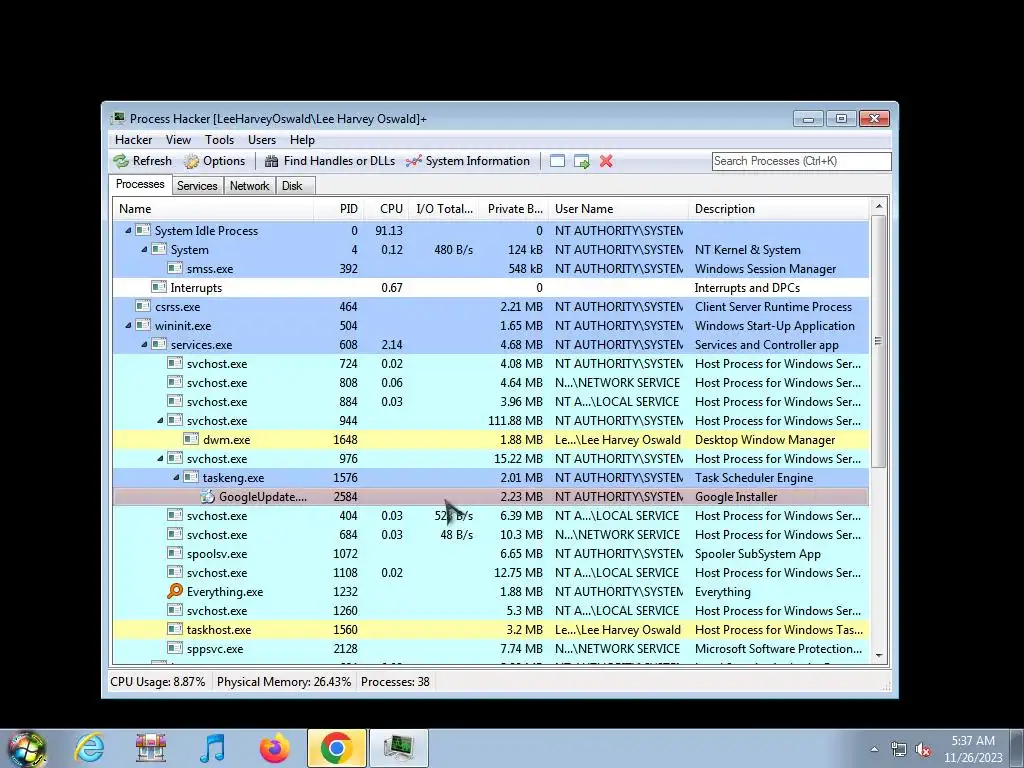Switch to the Services tab
The width and height of the screenshot is (1024, 768).
click(197, 186)
